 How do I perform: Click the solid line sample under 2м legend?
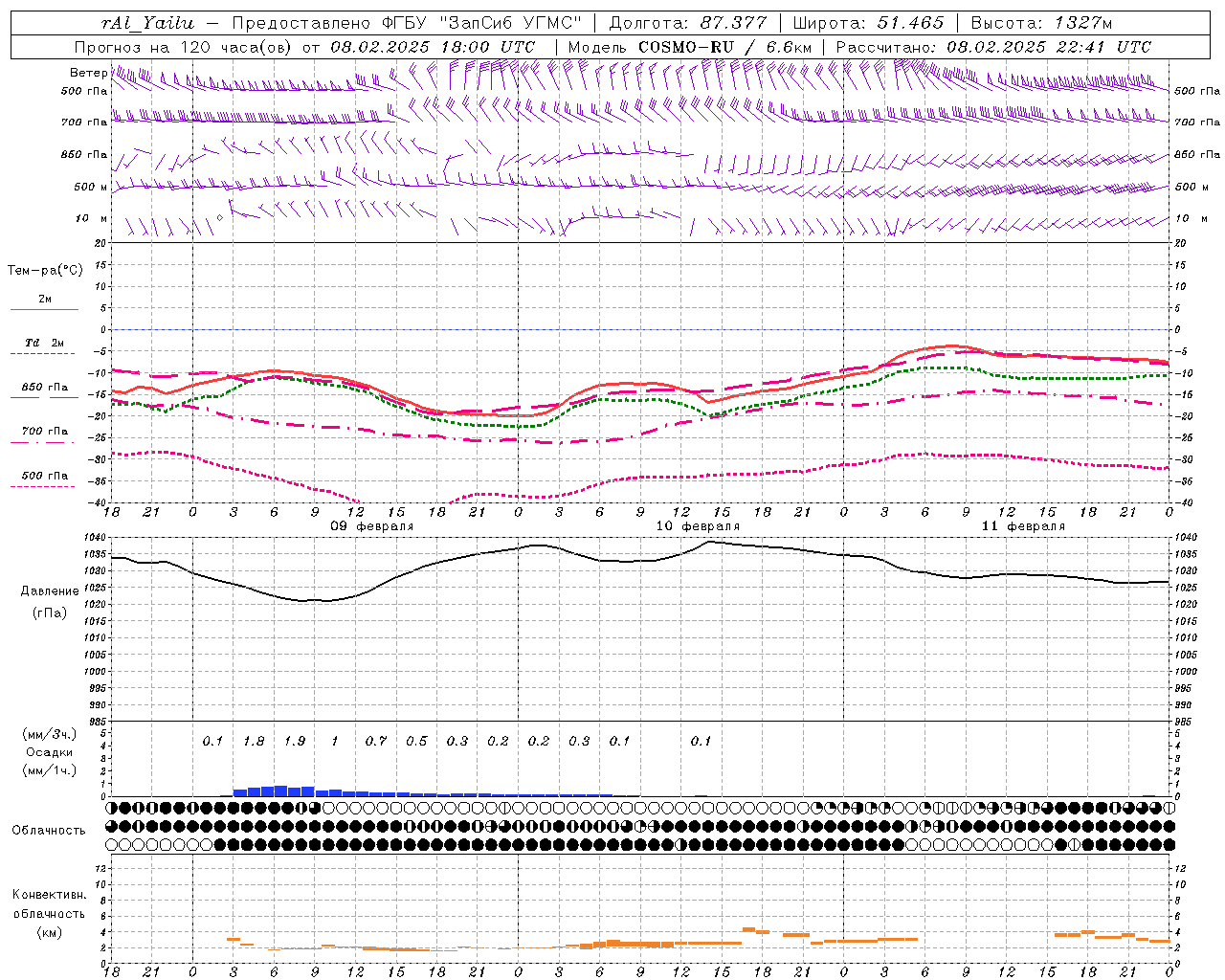[x=44, y=310]
